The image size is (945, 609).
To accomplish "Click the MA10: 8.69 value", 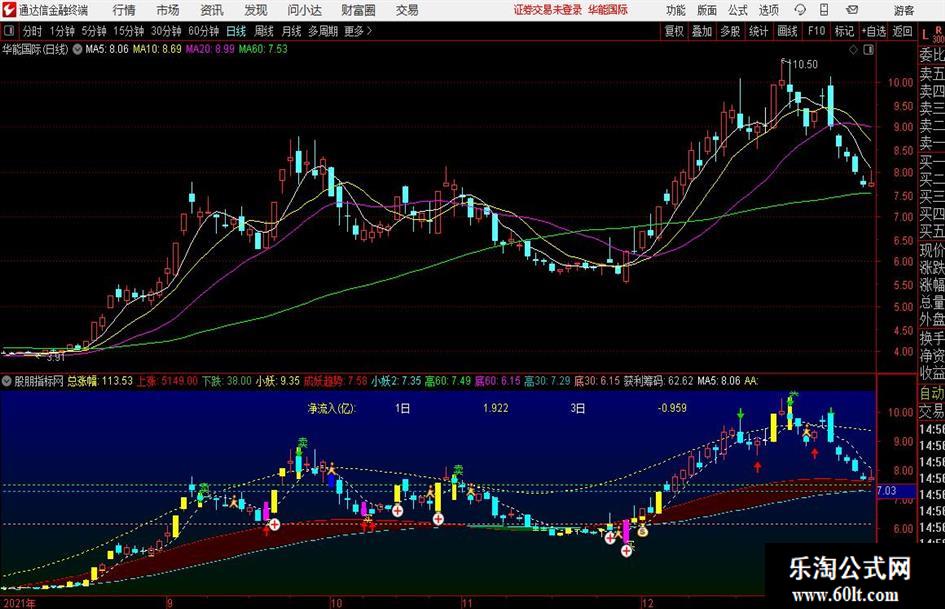I will tap(157, 49).
